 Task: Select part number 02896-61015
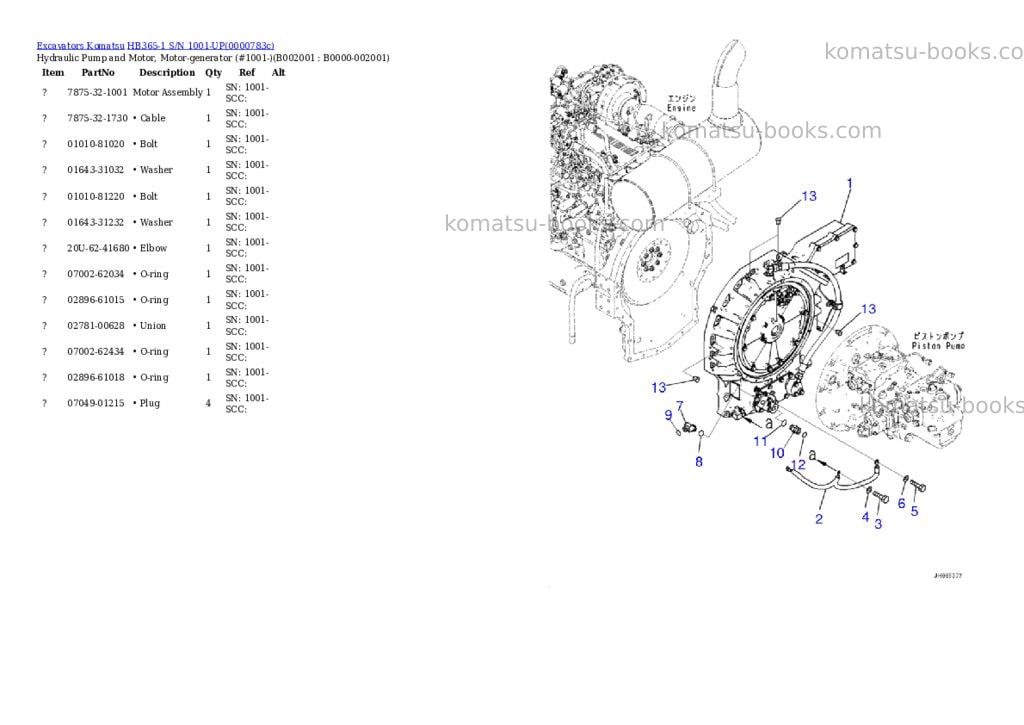95,300
